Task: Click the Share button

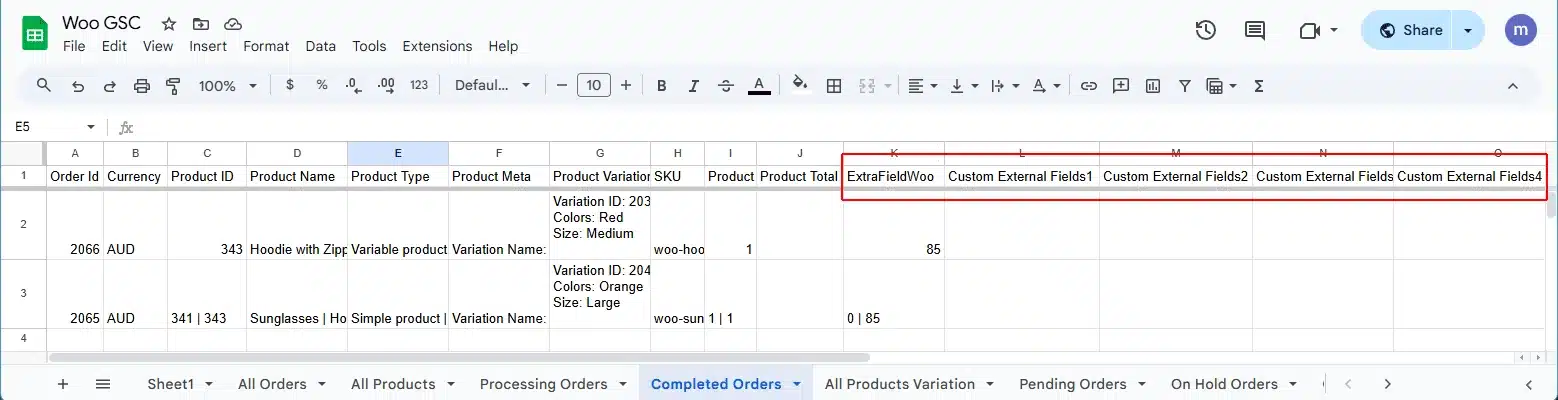Action: pyautogui.click(x=1410, y=30)
